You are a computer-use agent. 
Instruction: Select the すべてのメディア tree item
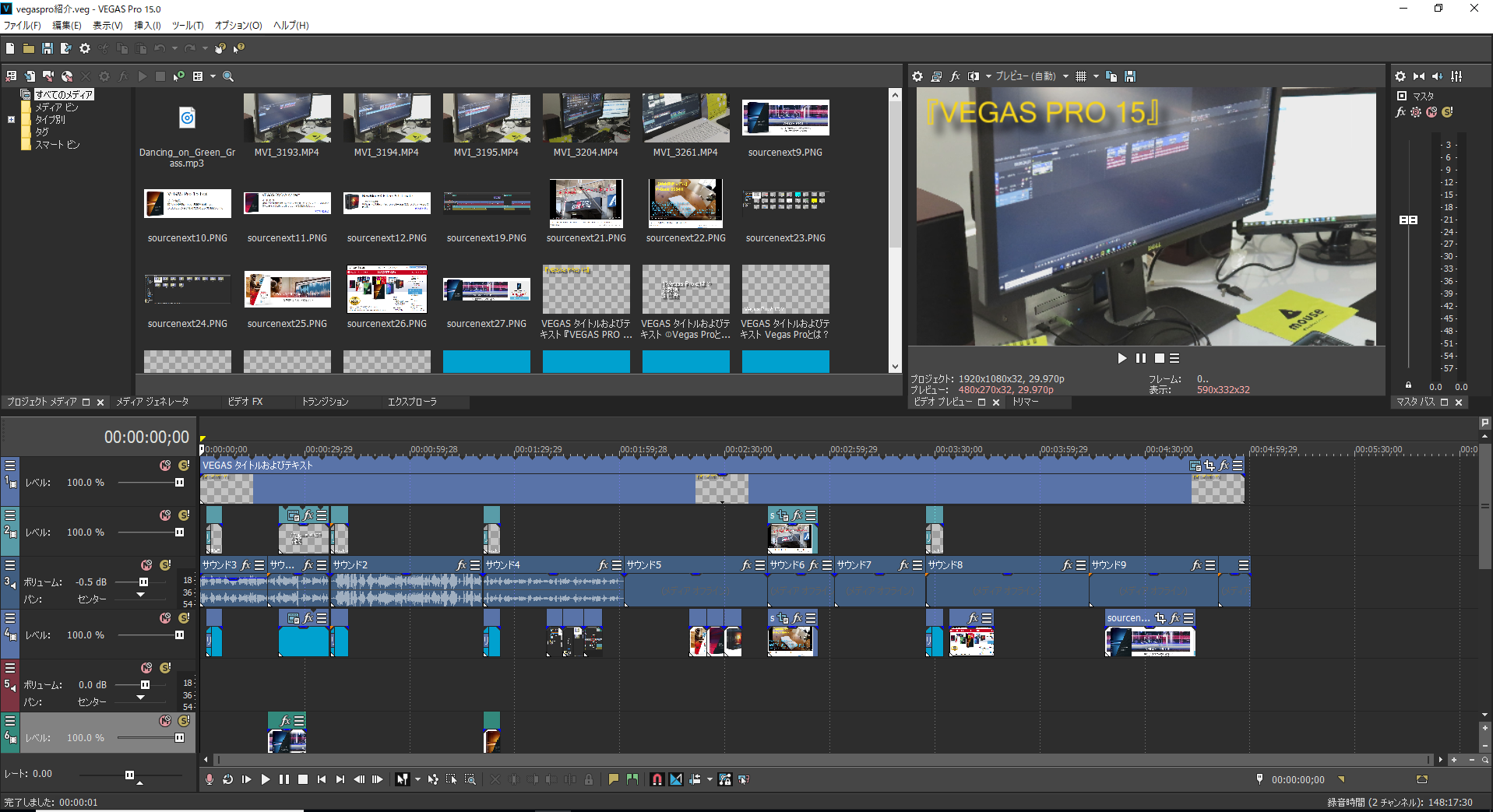[64, 94]
